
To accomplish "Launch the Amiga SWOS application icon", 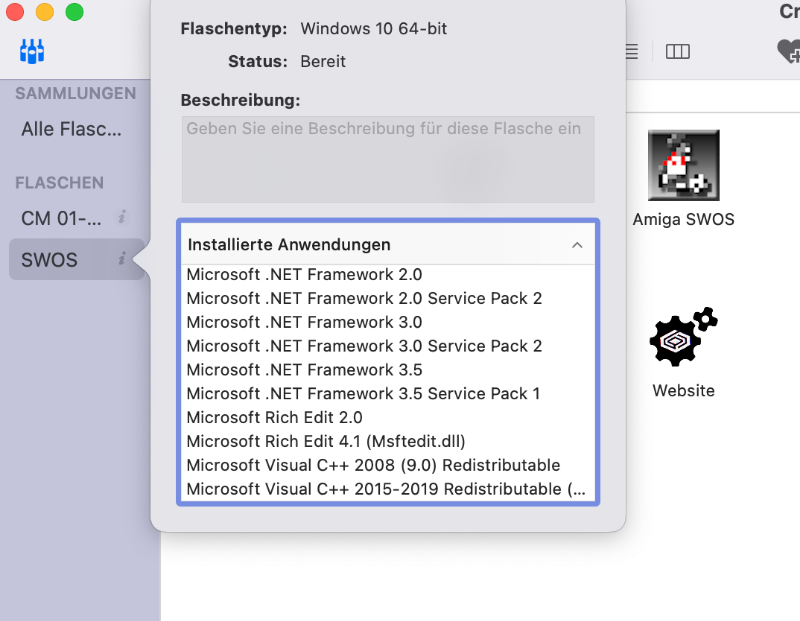I will 683,165.
